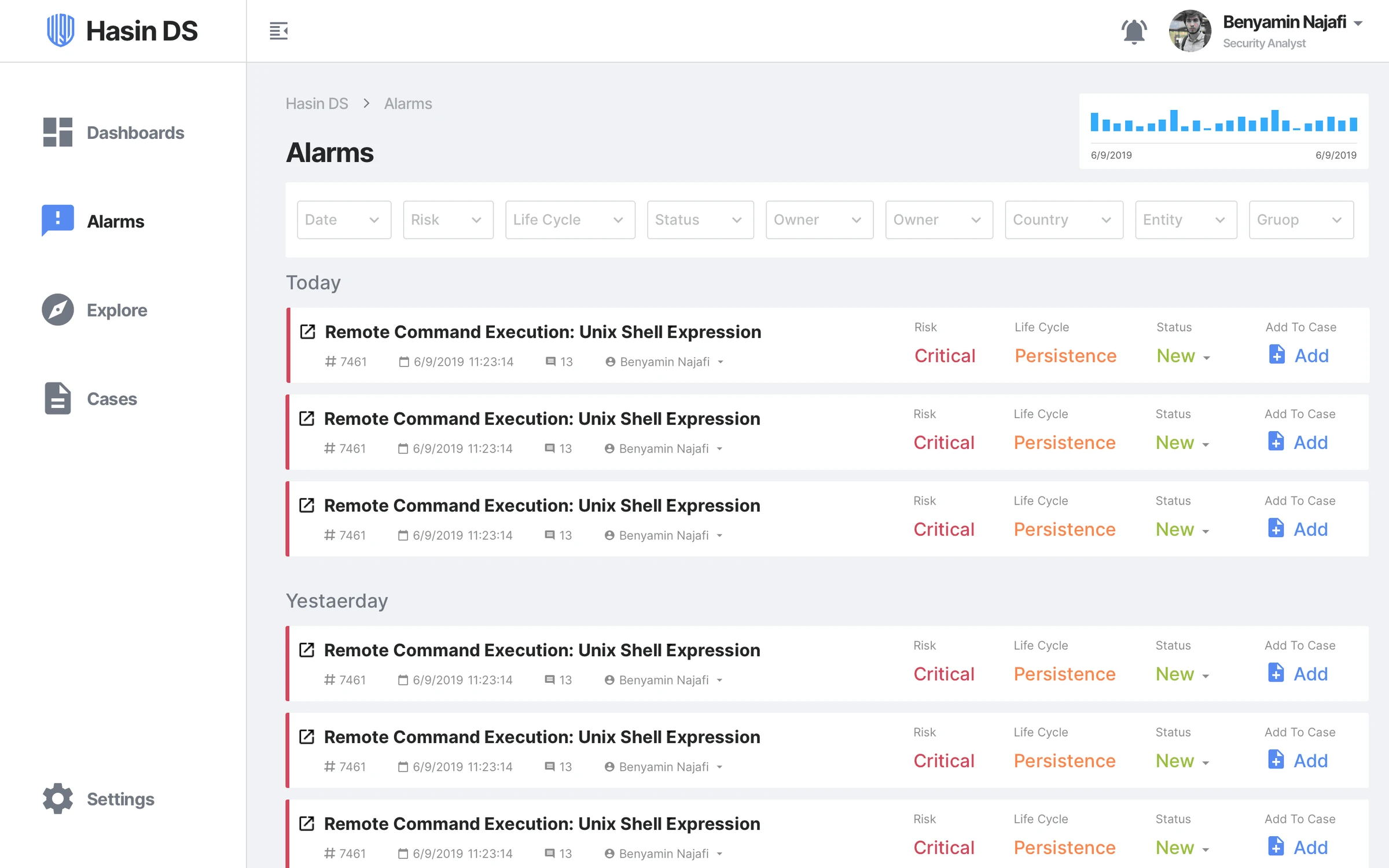Open first Today alarm via external-link icon
The height and width of the screenshot is (868, 1389).
pyautogui.click(x=307, y=332)
